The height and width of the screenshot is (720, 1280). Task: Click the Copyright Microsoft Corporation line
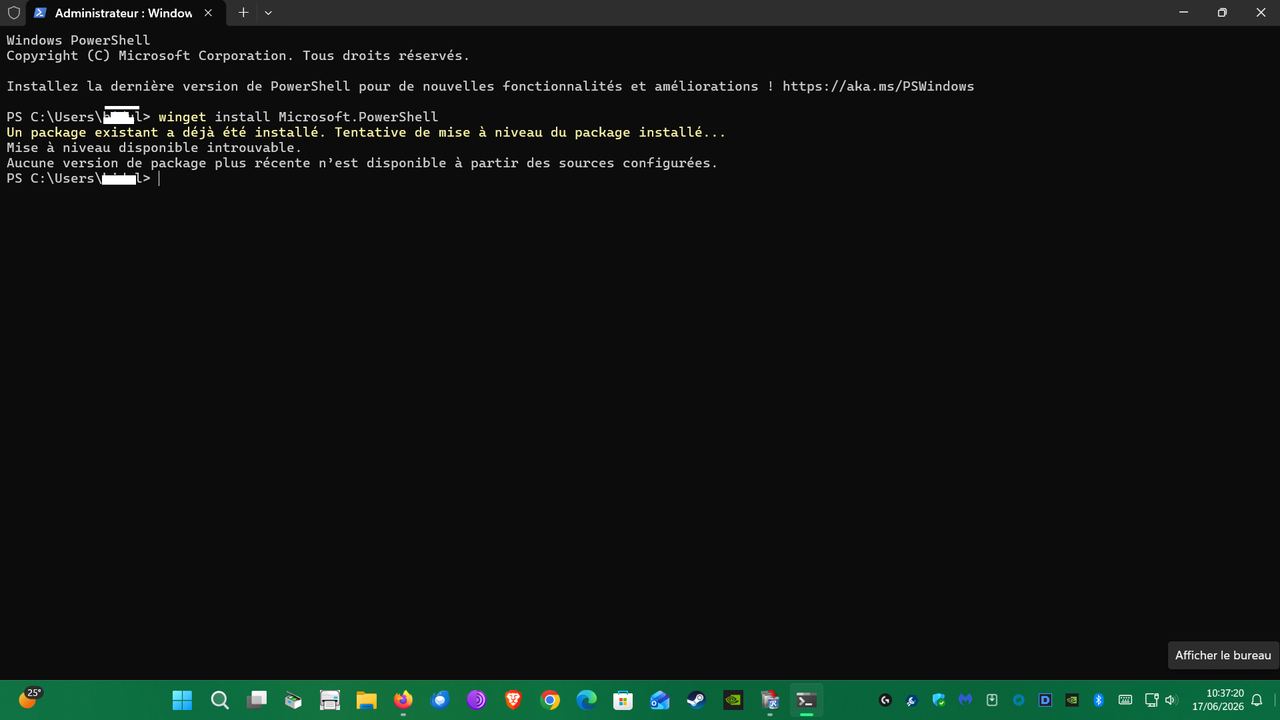tap(238, 56)
